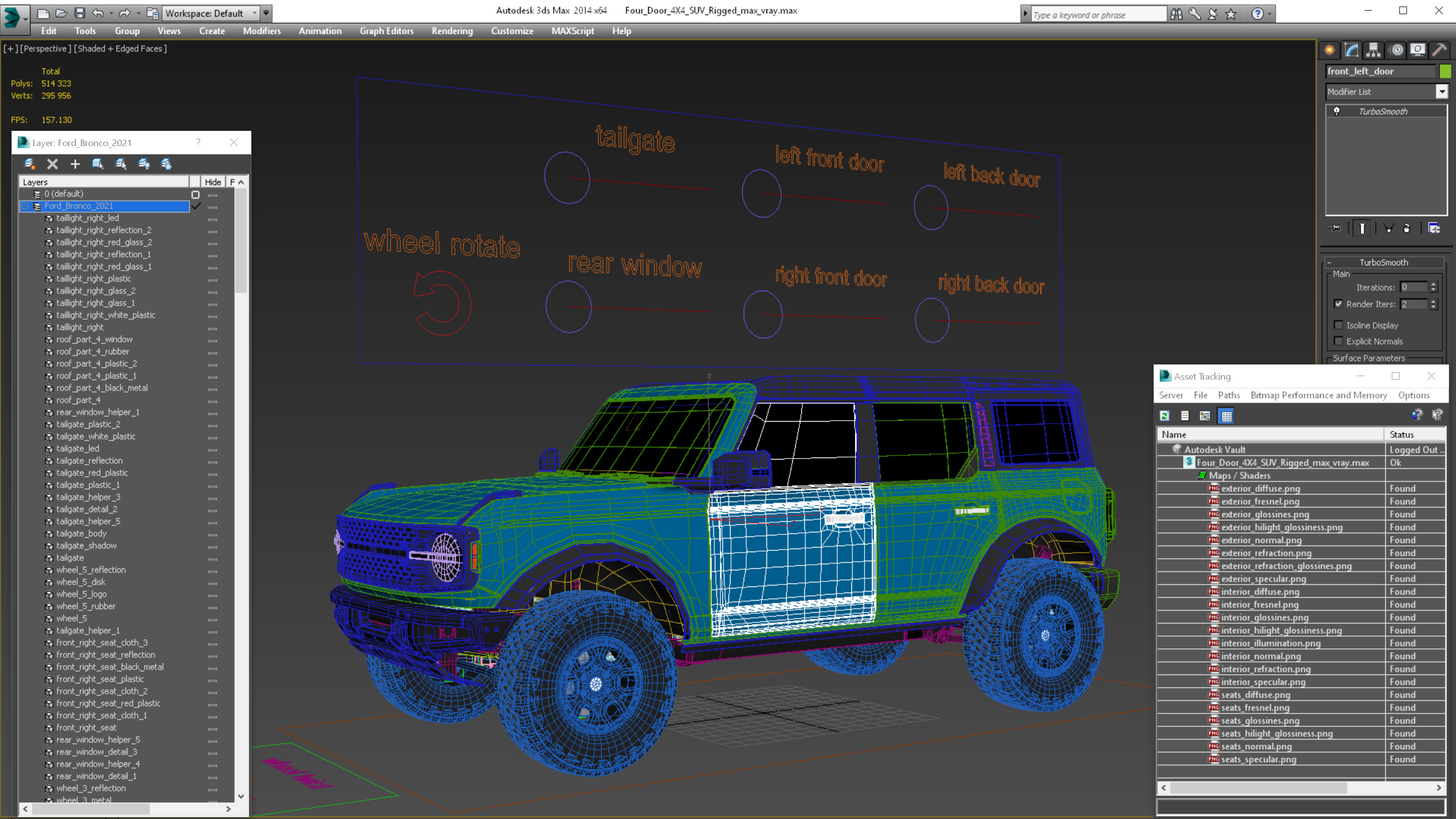The image size is (1456, 819).
Task: Click the satellite Communication Center icon
Action: click(1213, 14)
